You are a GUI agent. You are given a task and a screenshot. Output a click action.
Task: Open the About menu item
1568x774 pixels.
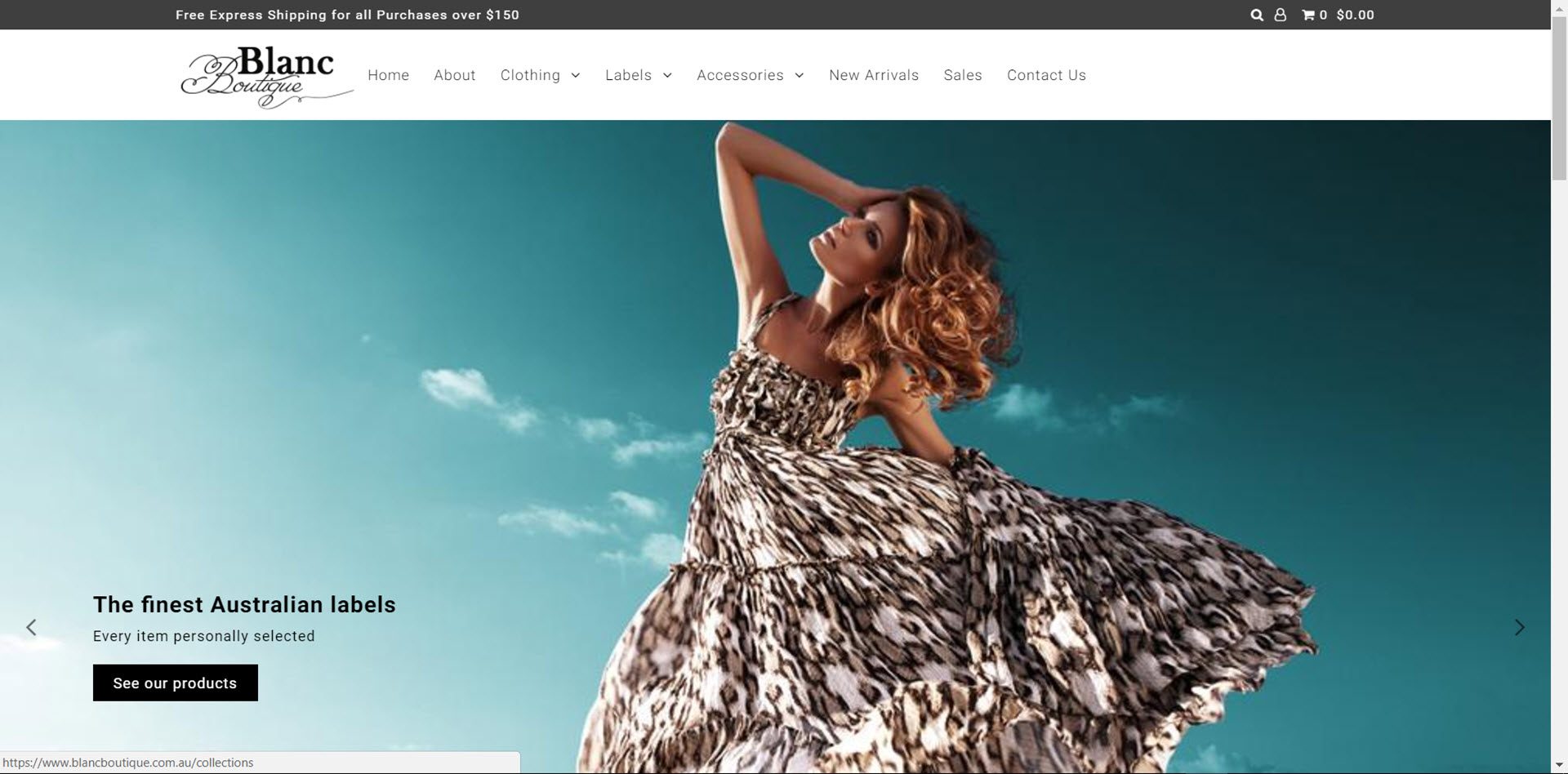pyautogui.click(x=454, y=75)
